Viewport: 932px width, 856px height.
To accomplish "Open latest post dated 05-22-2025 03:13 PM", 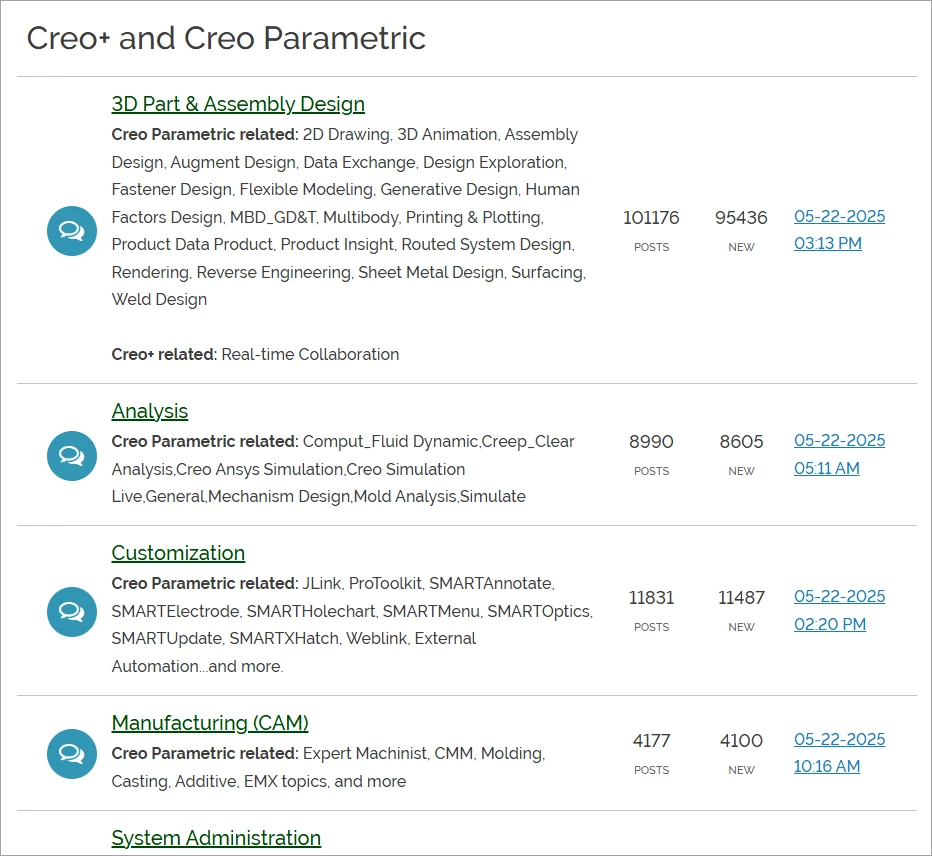I will click(x=839, y=230).
